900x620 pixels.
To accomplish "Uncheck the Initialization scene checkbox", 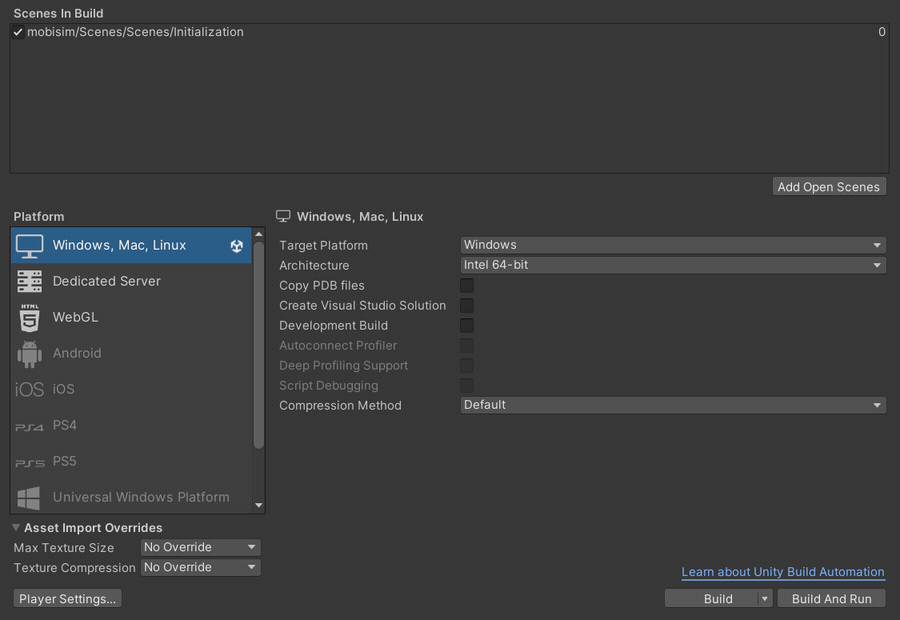I will pyautogui.click(x=18, y=32).
